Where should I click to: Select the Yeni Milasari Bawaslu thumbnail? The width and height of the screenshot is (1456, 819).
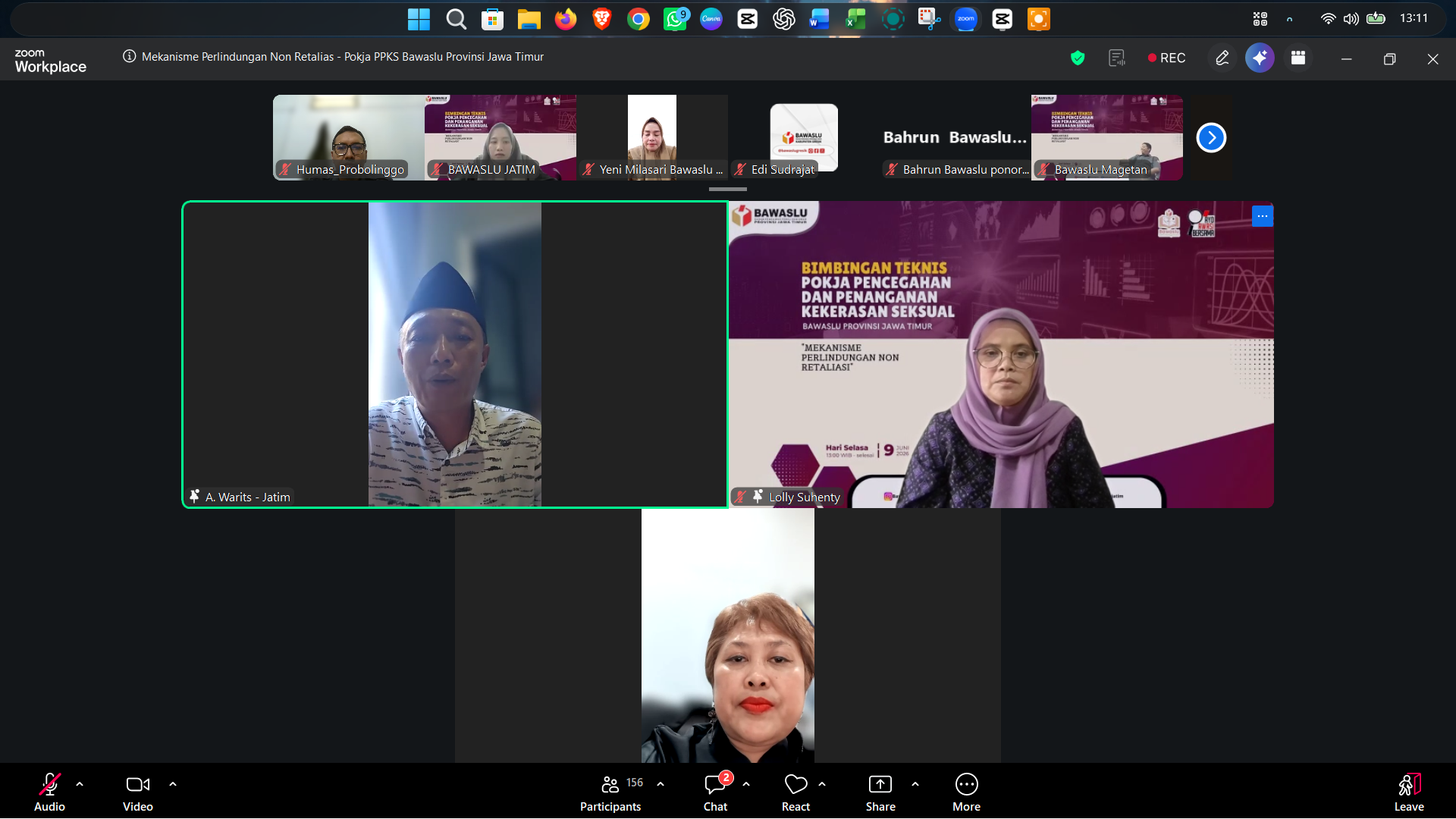point(652,137)
